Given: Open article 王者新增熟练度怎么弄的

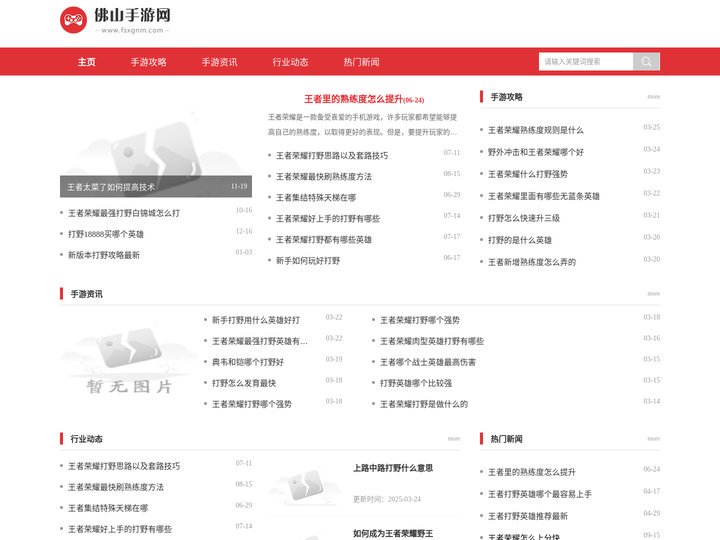Looking at the screenshot, I should pyautogui.click(x=532, y=262).
